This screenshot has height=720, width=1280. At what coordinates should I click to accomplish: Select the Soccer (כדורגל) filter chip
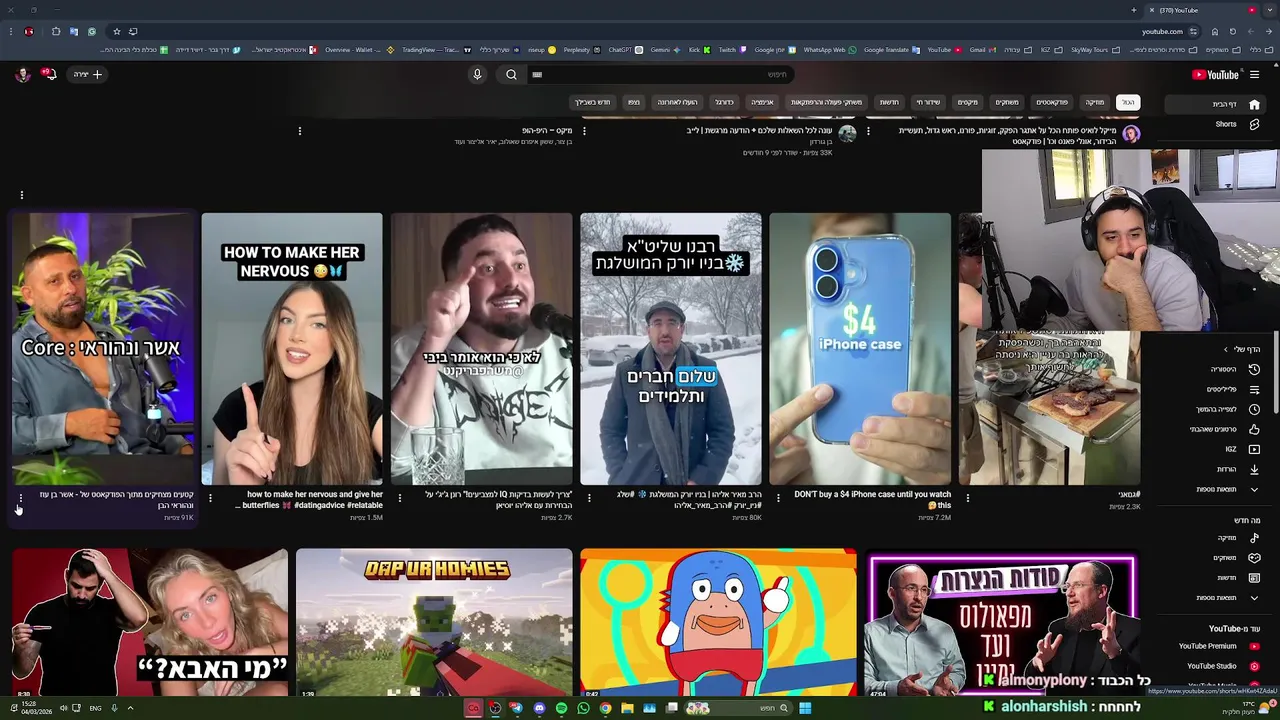point(724,102)
